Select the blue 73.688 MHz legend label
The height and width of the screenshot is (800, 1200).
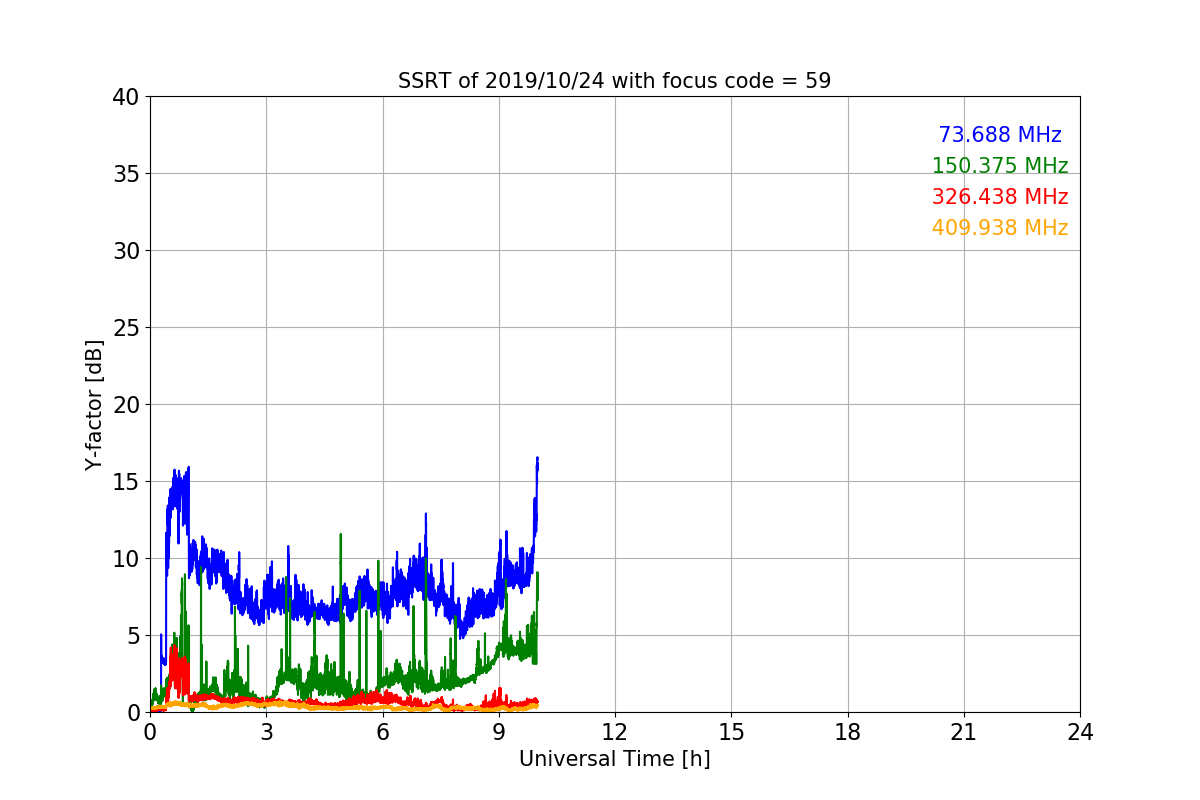(x=1000, y=135)
